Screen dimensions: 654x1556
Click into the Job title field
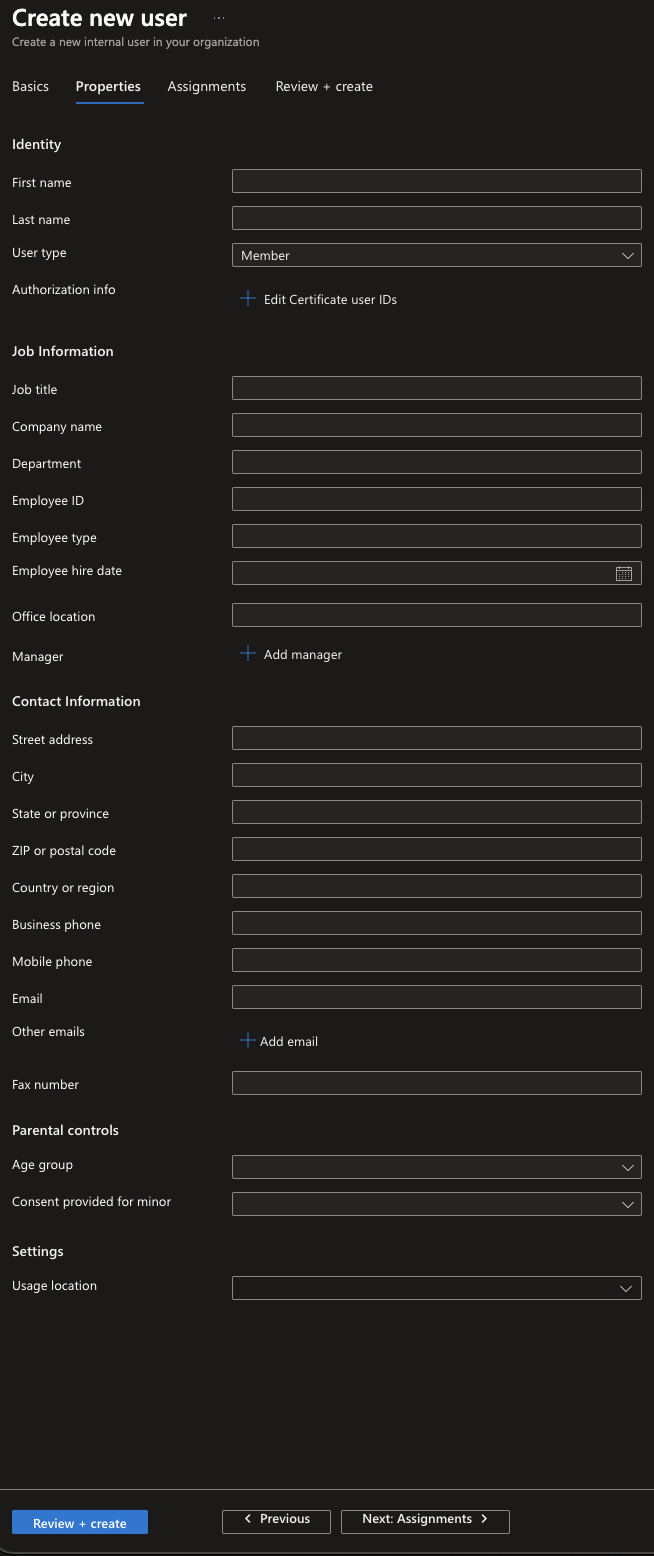[x=436, y=388]
